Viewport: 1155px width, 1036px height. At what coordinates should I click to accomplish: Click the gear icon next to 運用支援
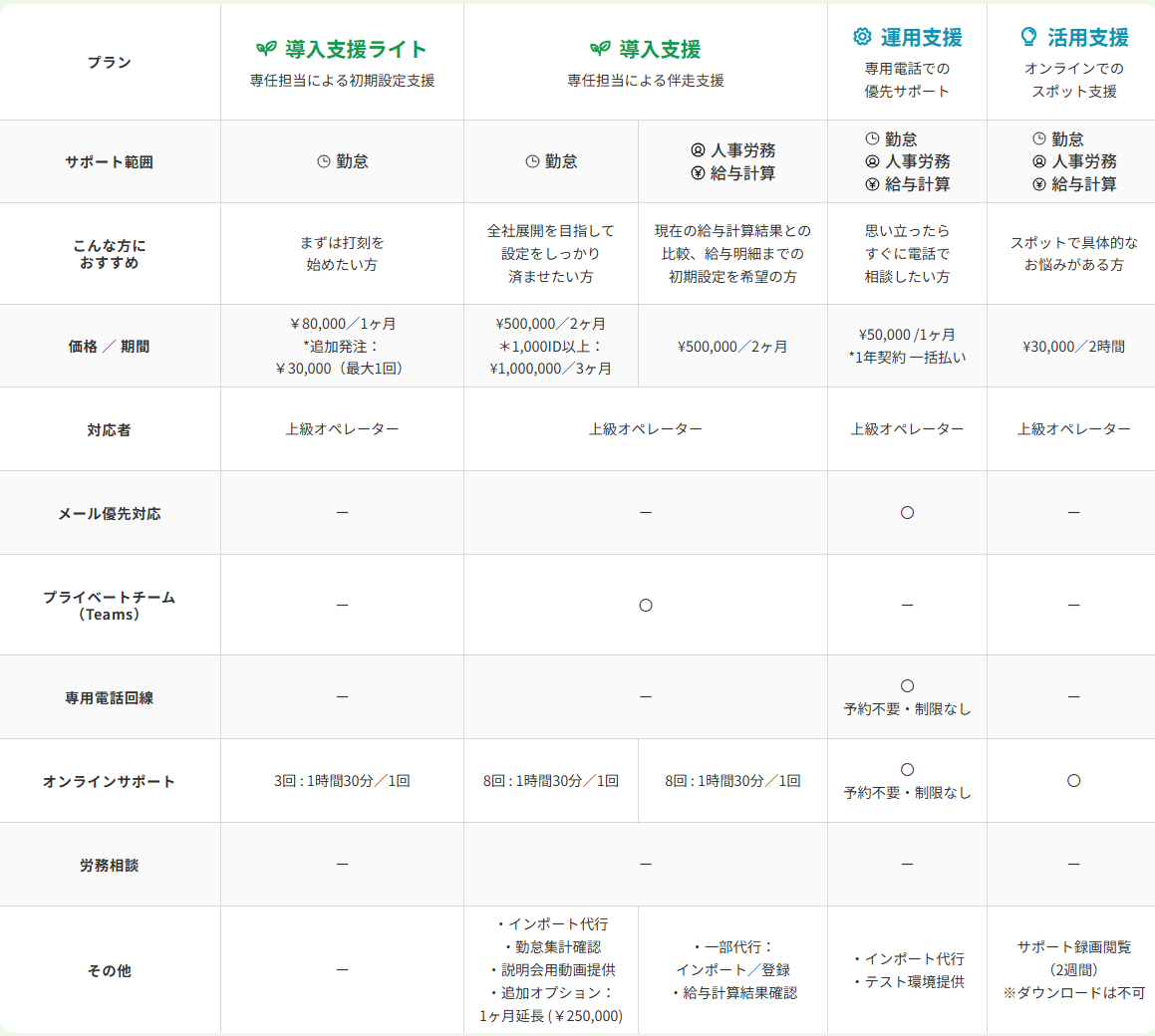click(x=862, y=37)
